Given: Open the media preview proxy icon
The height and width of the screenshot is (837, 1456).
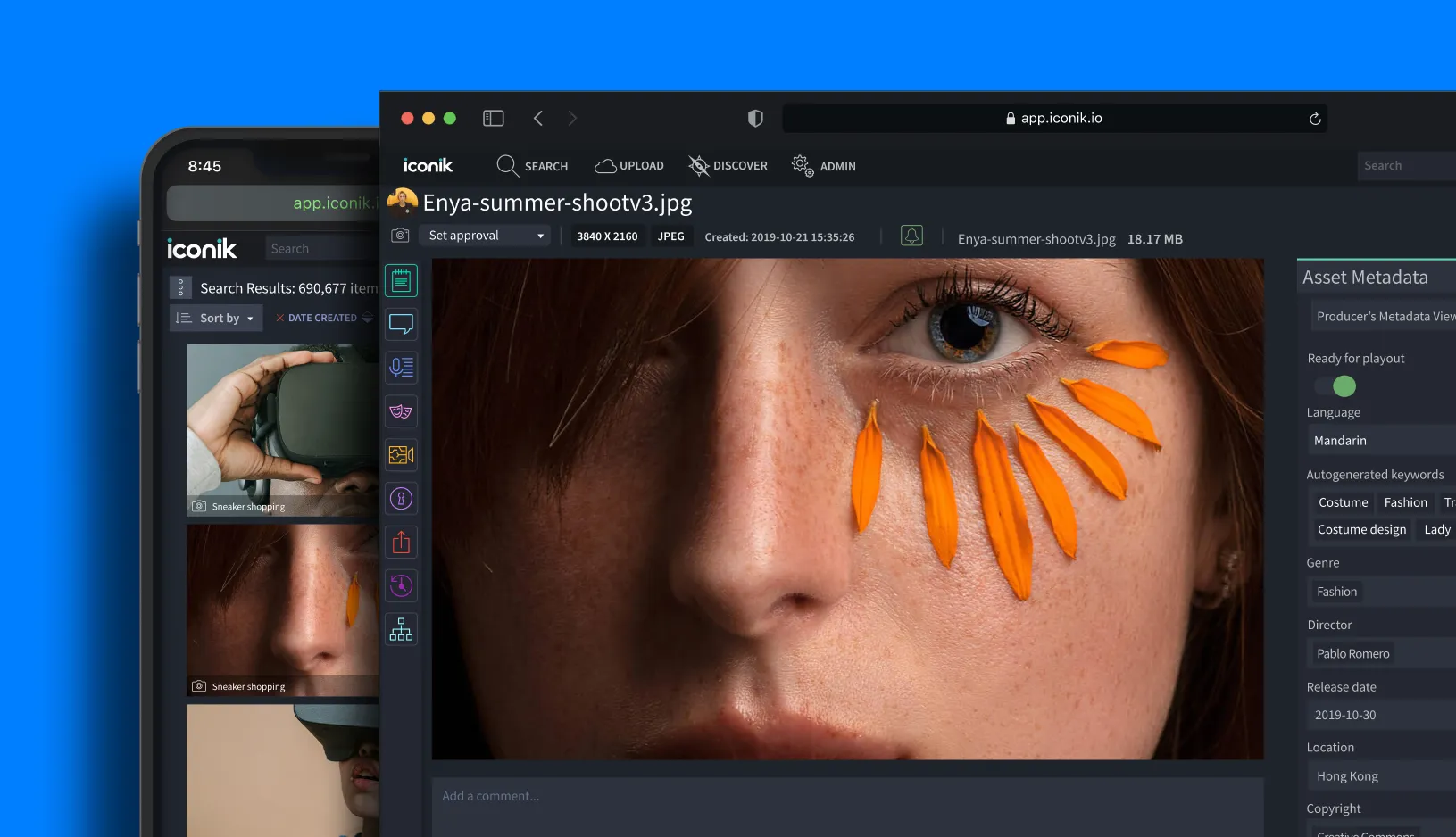Looking at the screenshot, I should point(402,454).
